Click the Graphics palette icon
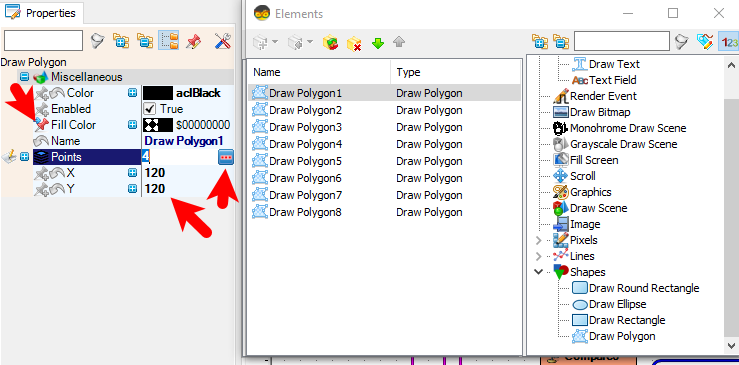The image size is (739, 365). click(561, 192)
